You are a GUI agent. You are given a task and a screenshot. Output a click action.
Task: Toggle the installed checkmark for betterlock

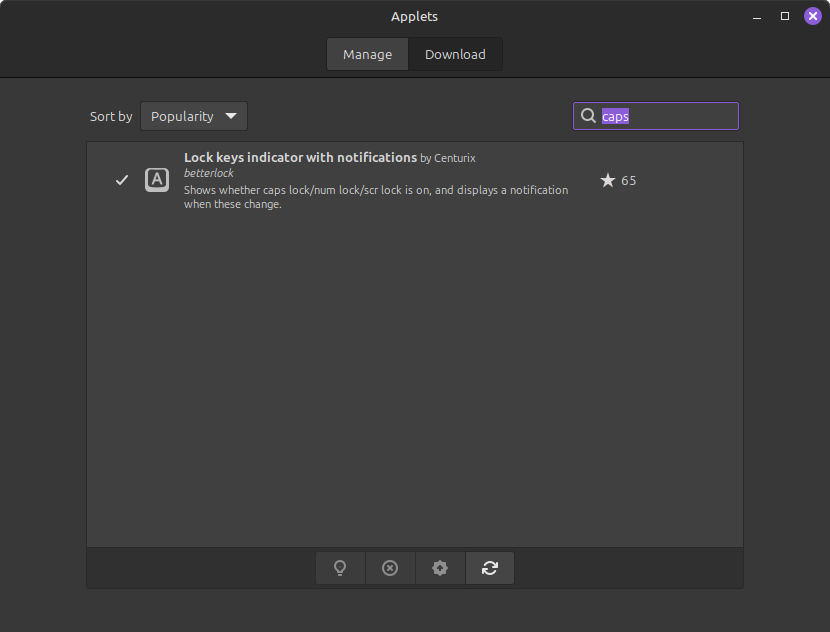pos(122,180)
